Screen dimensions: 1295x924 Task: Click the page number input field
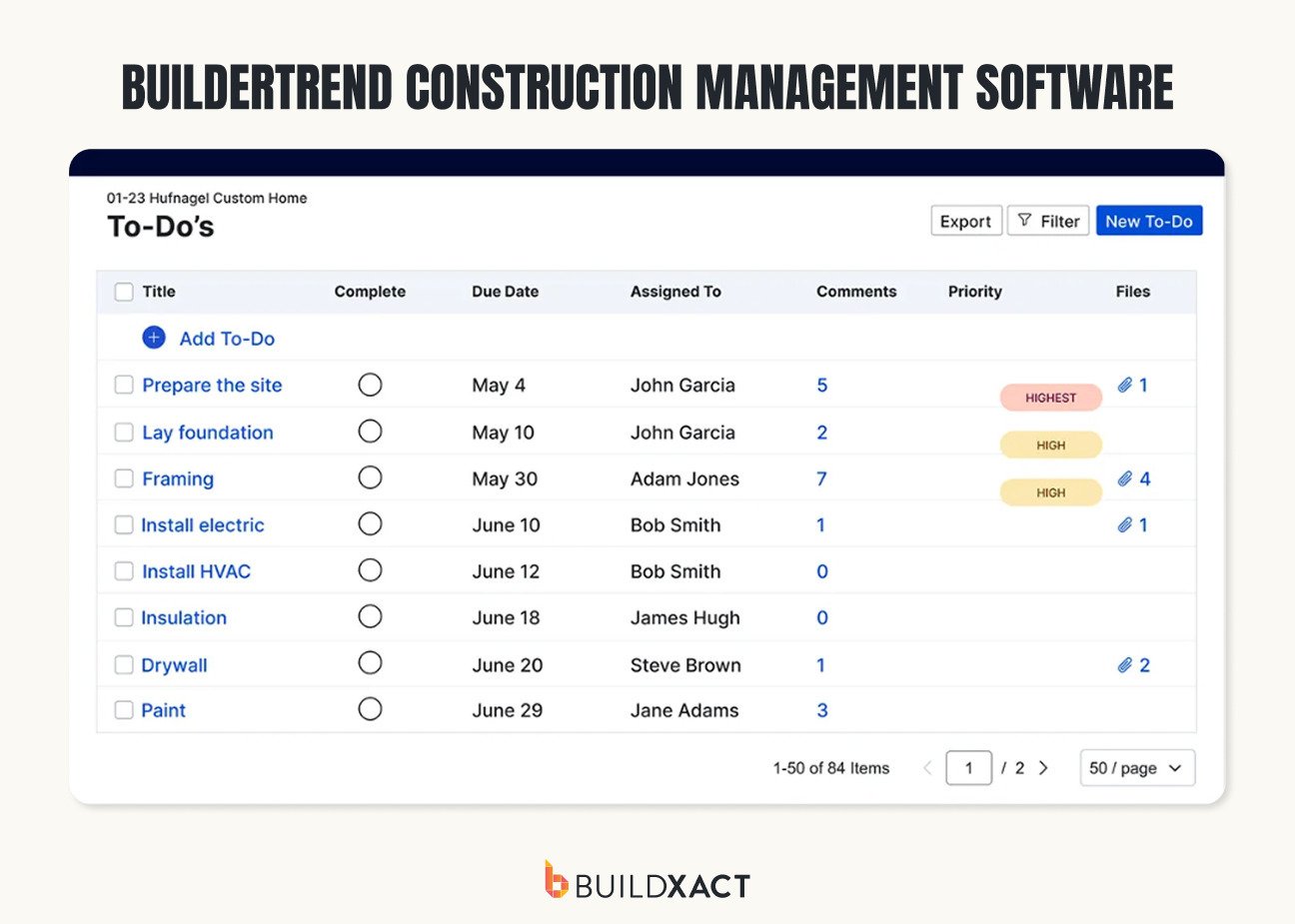pos(968,767)
